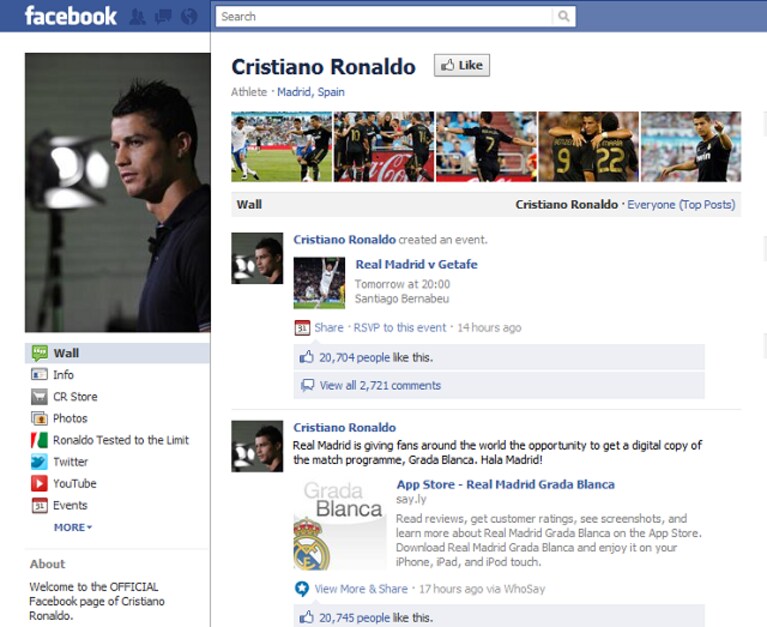767x627 pixels.
Task: Click say.ly source text
Action: (411, 499)
